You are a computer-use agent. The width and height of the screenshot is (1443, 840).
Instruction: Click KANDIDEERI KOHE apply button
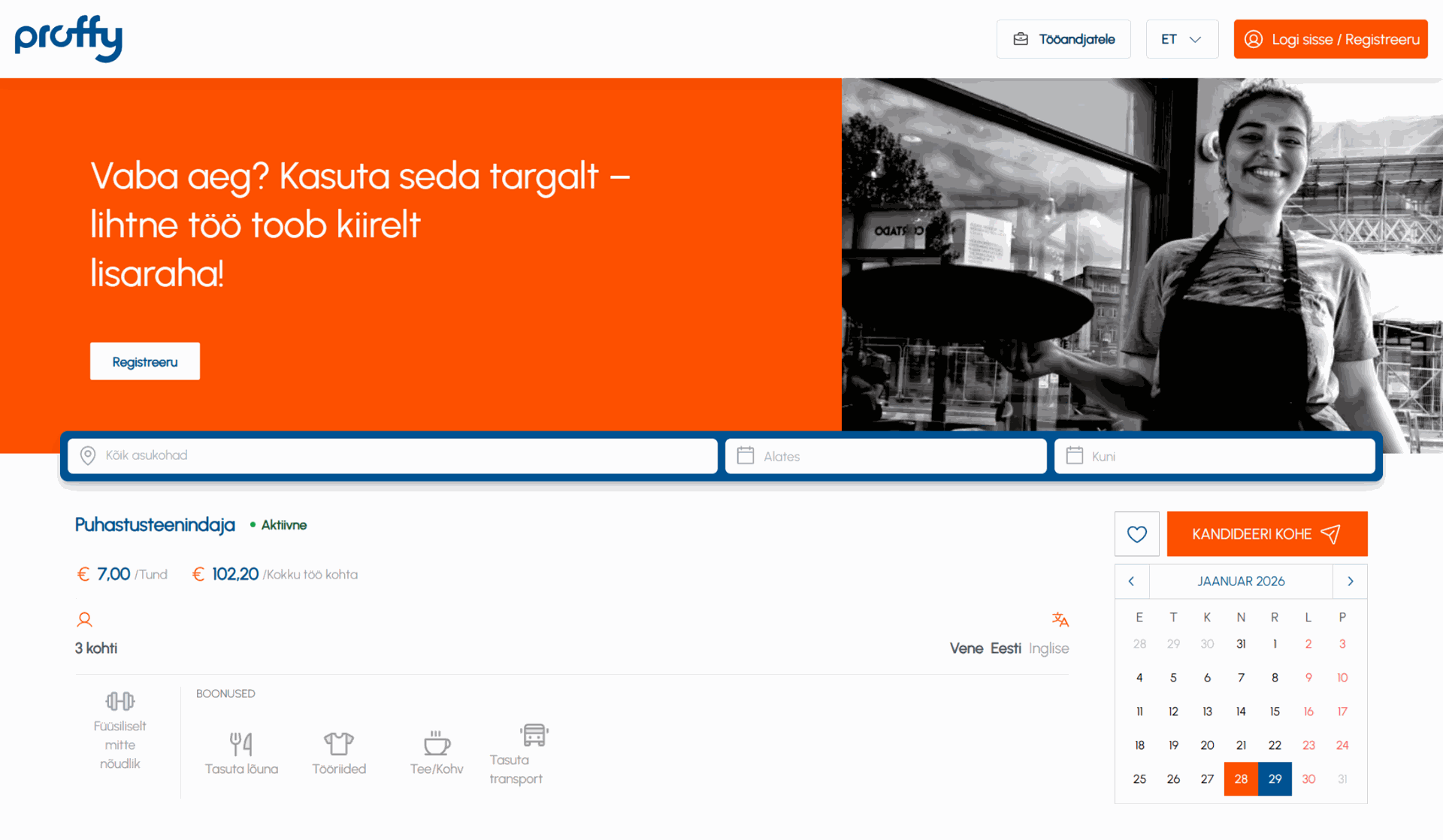click(x=1266, y=534)
